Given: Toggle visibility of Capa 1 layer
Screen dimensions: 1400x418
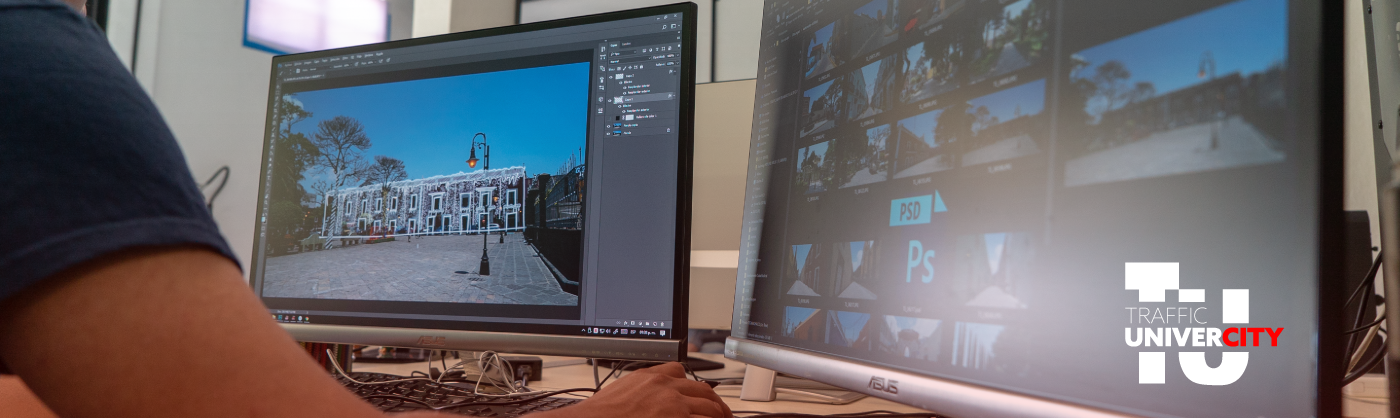Looking at the screenshot, I should pos(611,100).
